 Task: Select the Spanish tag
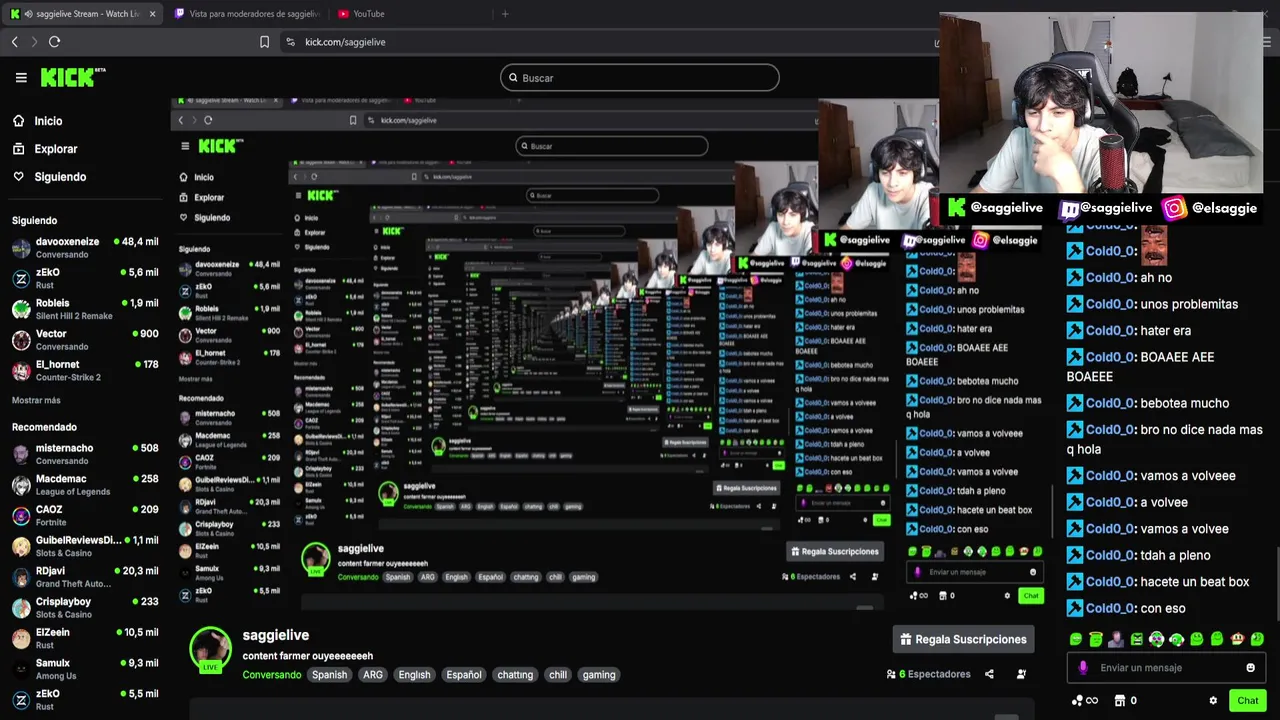329,675
